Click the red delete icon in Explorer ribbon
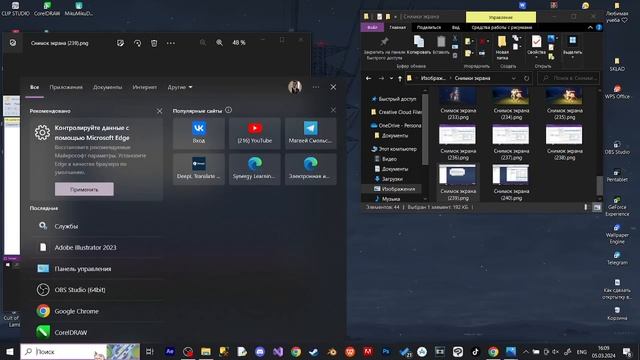The image size is (640, 360). (482, 41)
